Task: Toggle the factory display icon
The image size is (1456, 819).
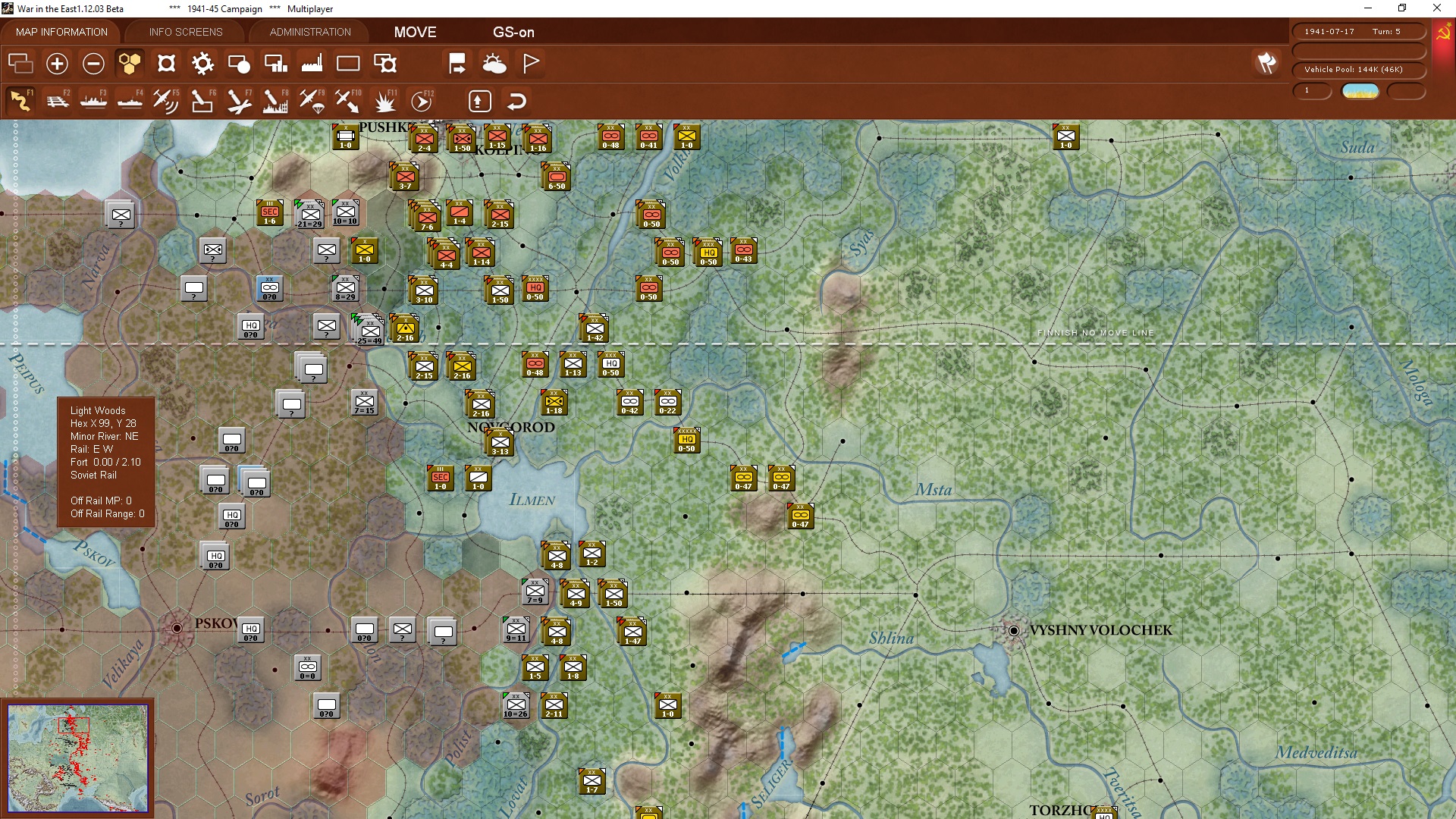Action: tap(312, 64)
